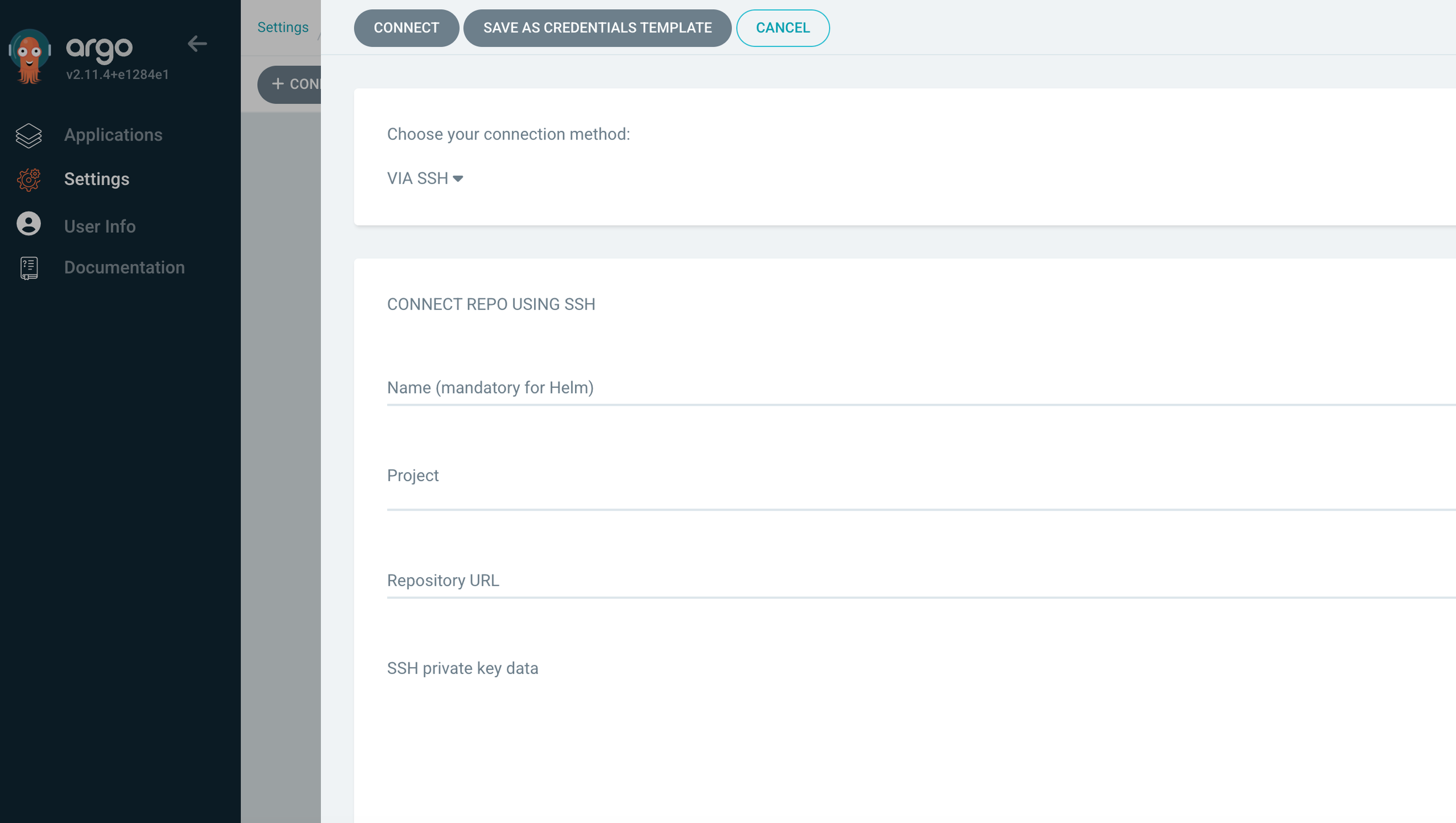The width and height of the screenshot is (1456, 823).
Task: Collapse sidebar with the back arrow
Action: 197,44
